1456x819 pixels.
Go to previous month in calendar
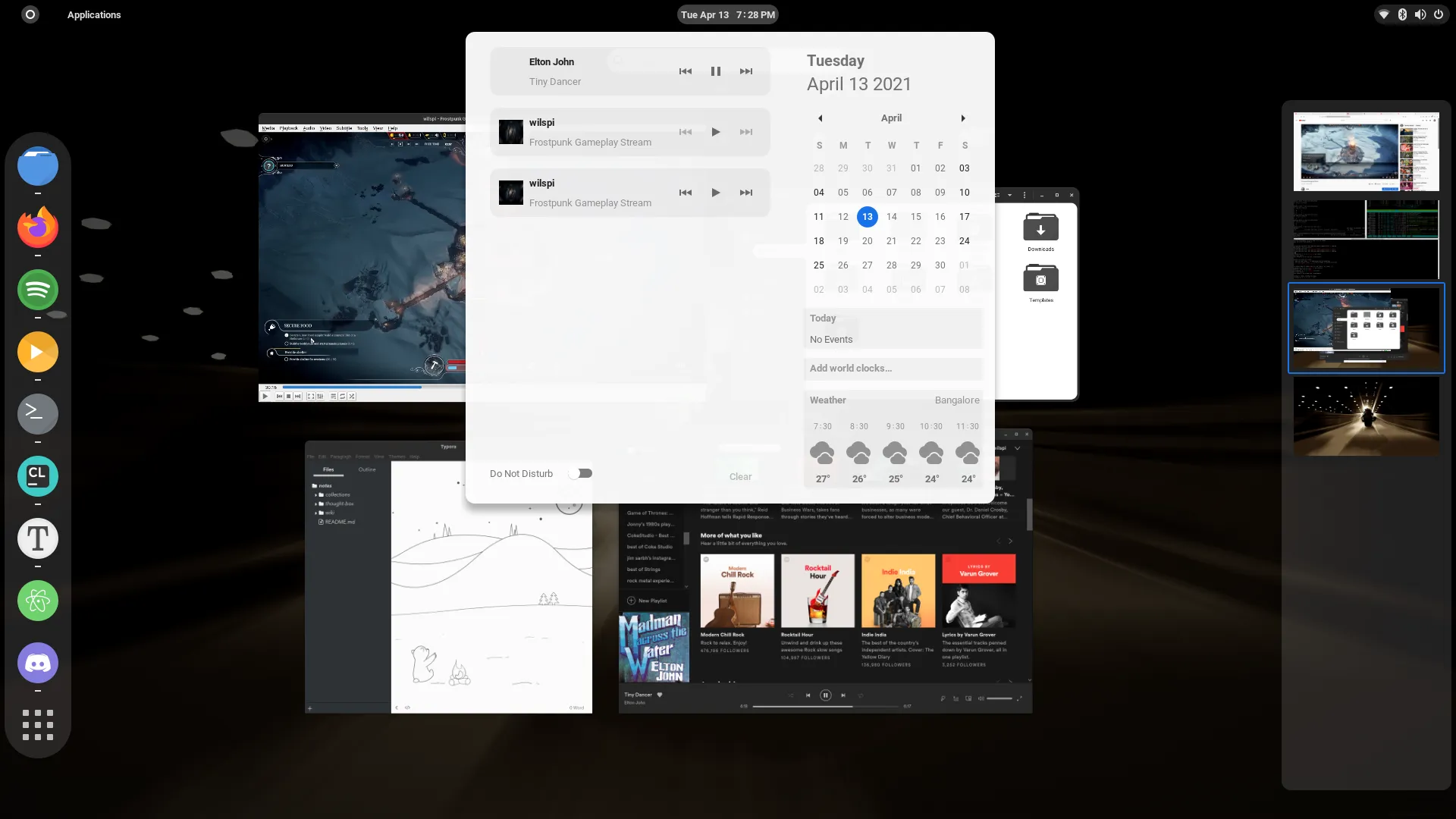[x=820, y=118]
